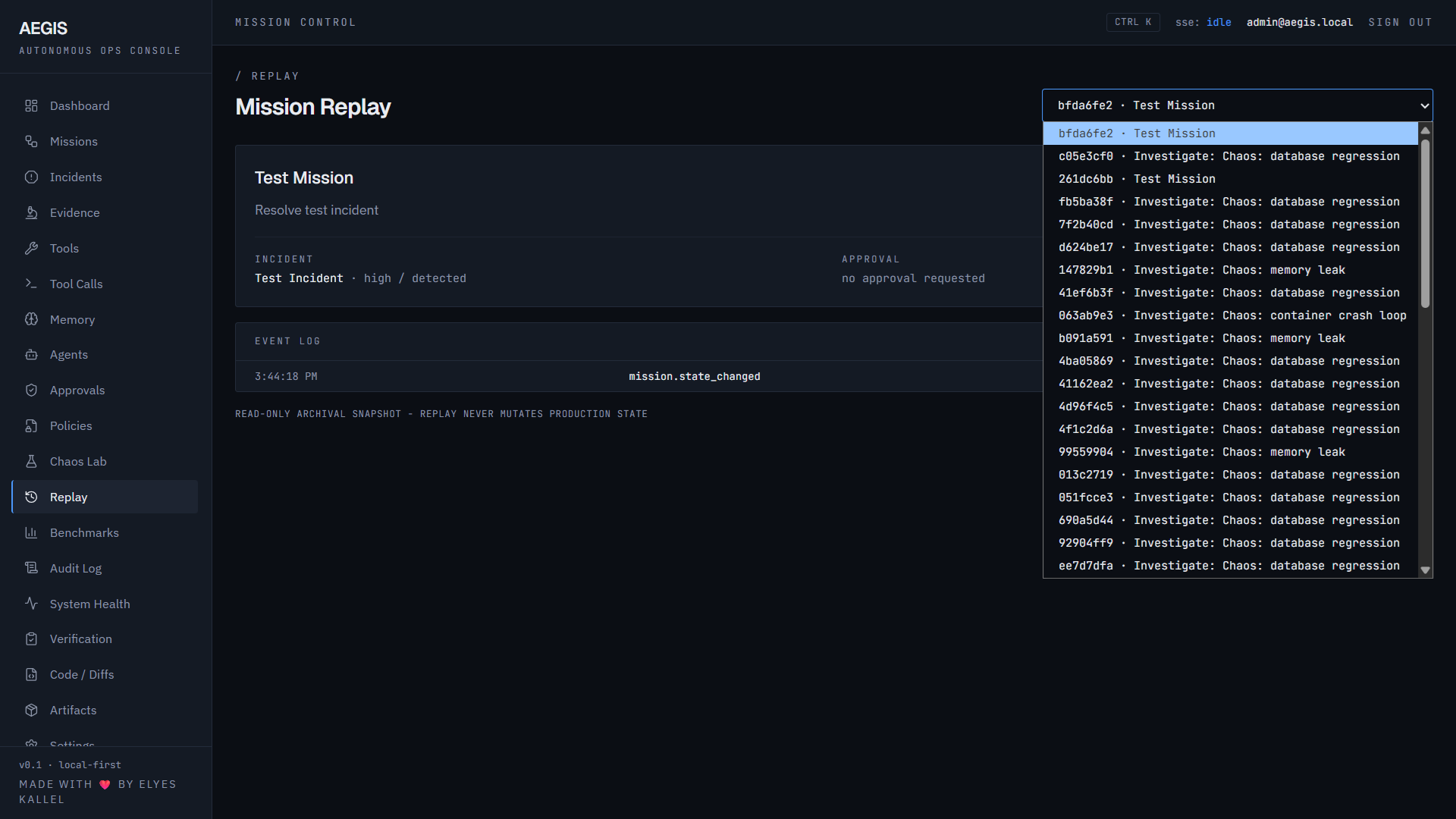The width and height of the screenshot is (1456, 819).
Task: Choose option 147829b1 memory leak
Action: tap(1230, 270)
